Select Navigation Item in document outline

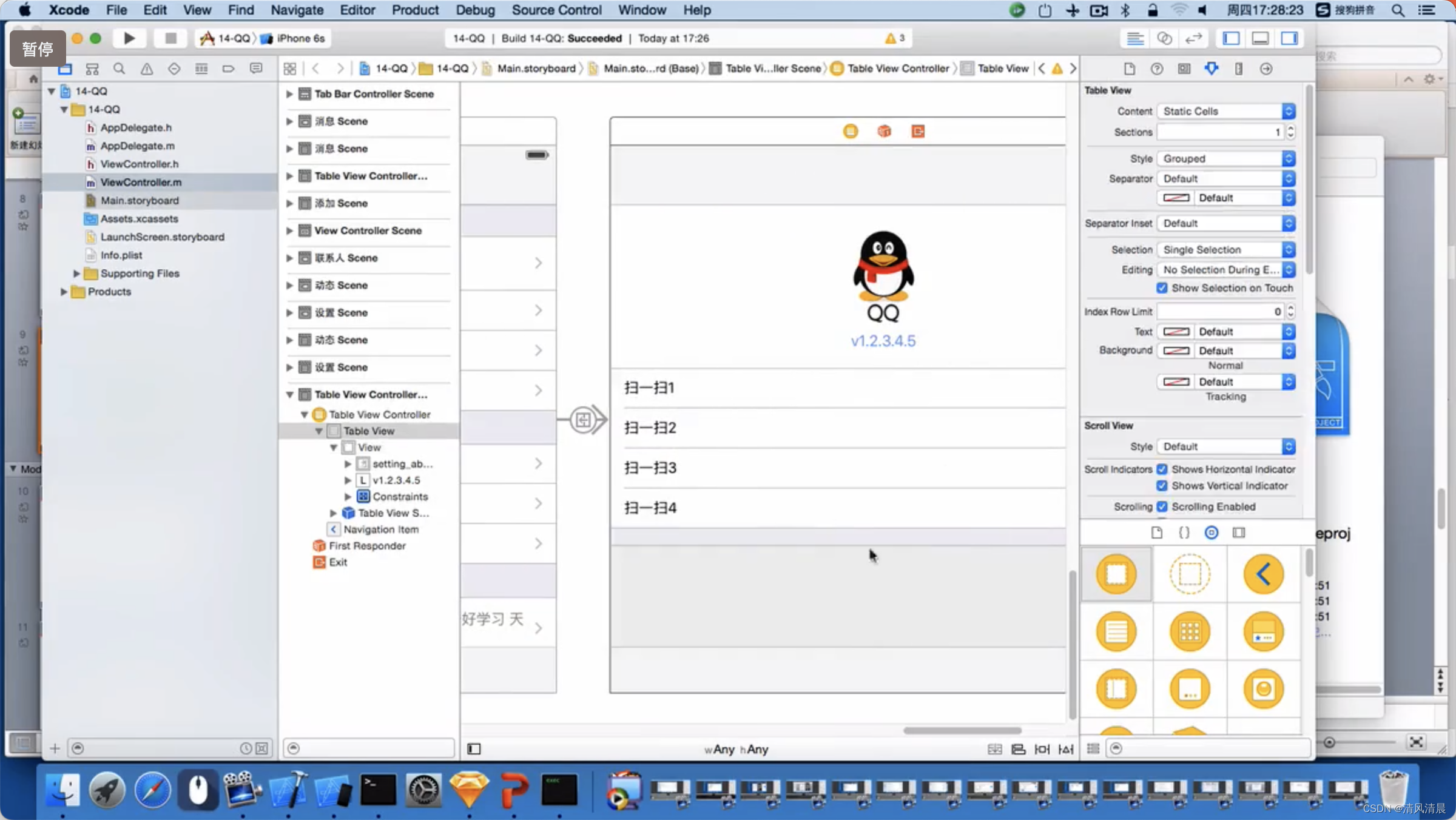point(381,529)
